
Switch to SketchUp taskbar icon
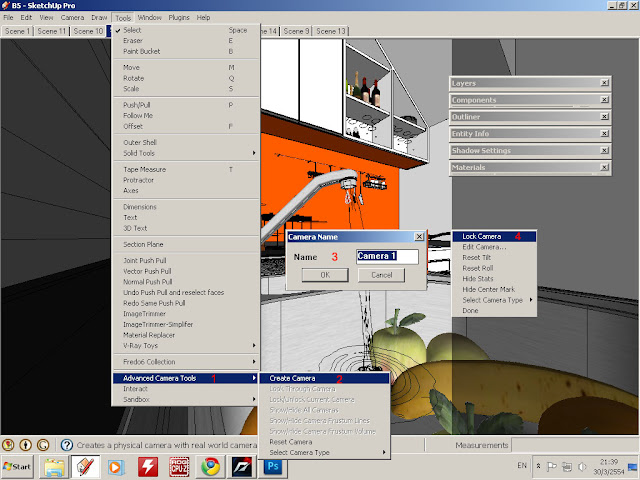pos(85,467)
